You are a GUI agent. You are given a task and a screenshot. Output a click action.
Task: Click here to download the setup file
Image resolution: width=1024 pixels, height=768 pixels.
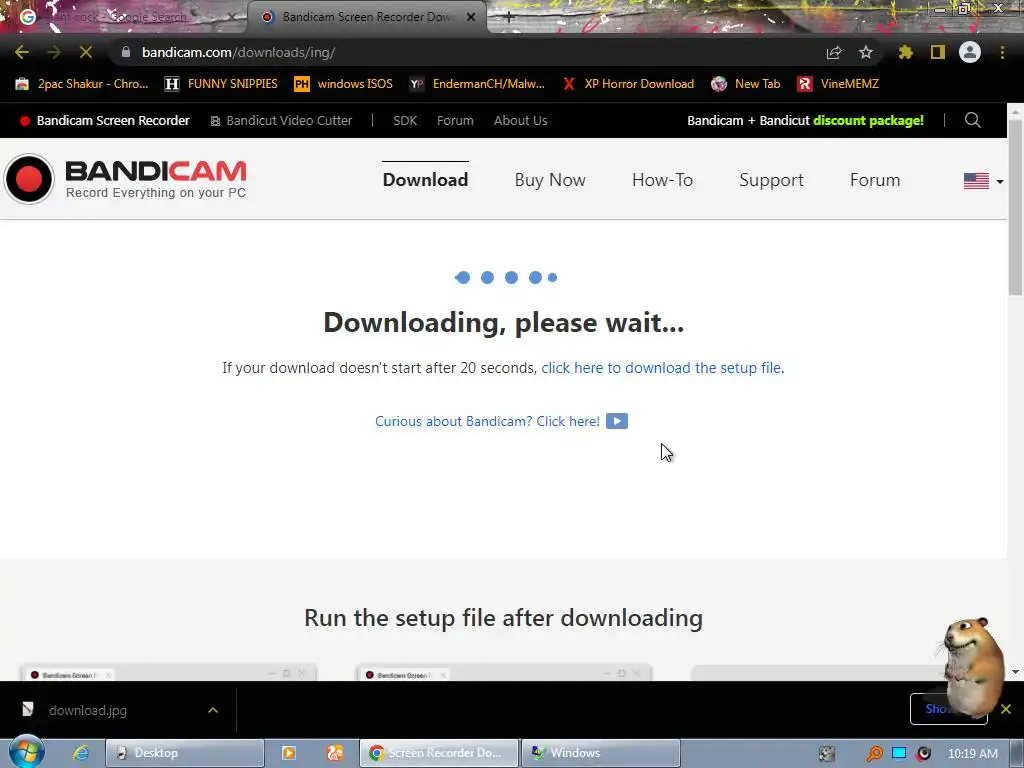coord(661,368)
